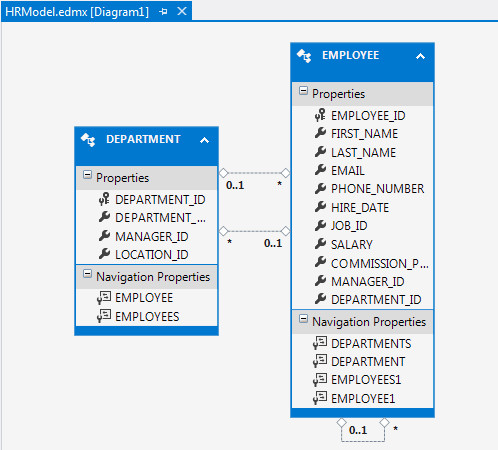Screen dimensions: 498x450
Task: Select the DEPARTMENTS navigation property
Action: click(371, 344)
